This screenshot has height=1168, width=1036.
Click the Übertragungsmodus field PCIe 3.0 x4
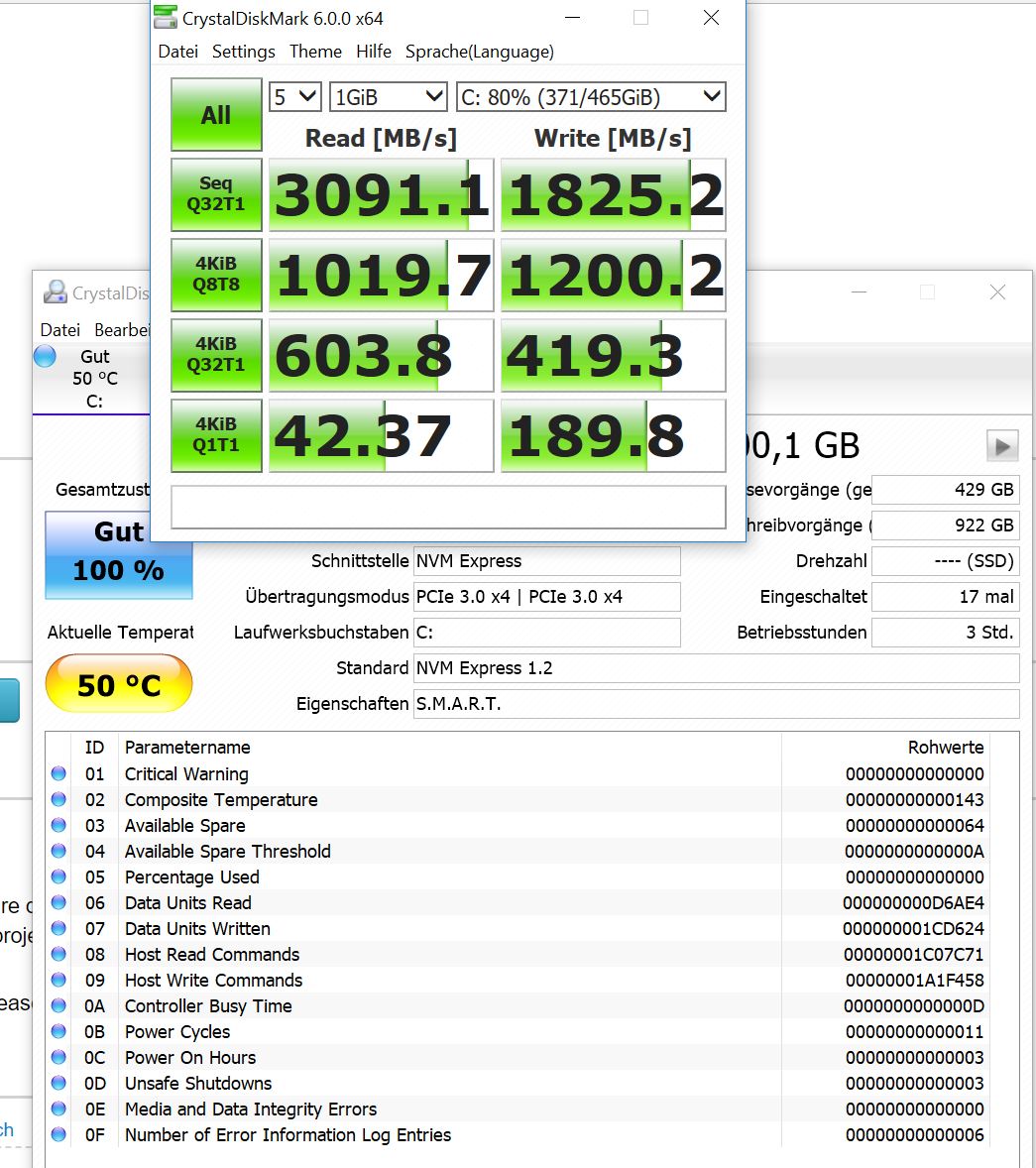point(546,597)
